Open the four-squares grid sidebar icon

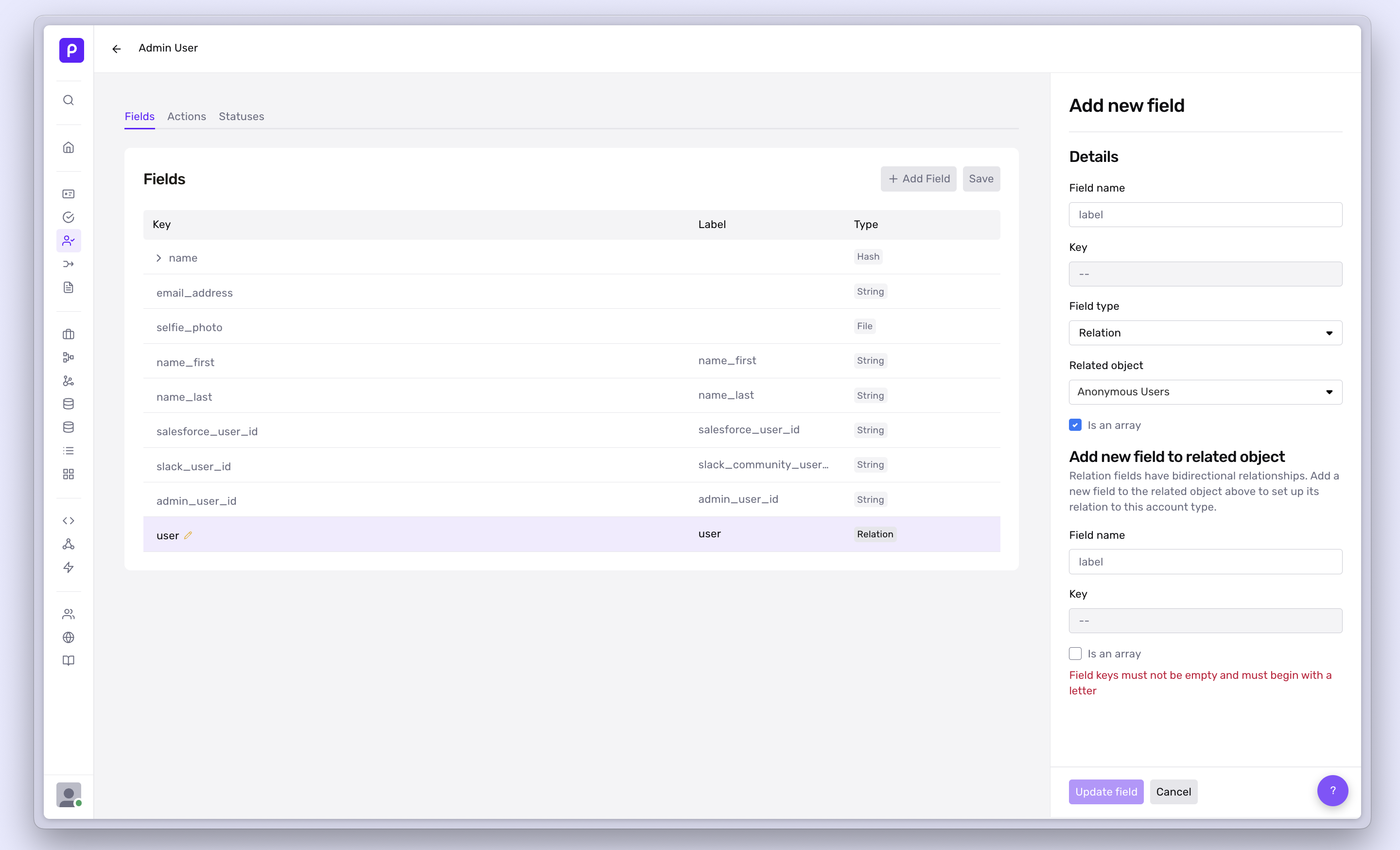tap(68, 474)
